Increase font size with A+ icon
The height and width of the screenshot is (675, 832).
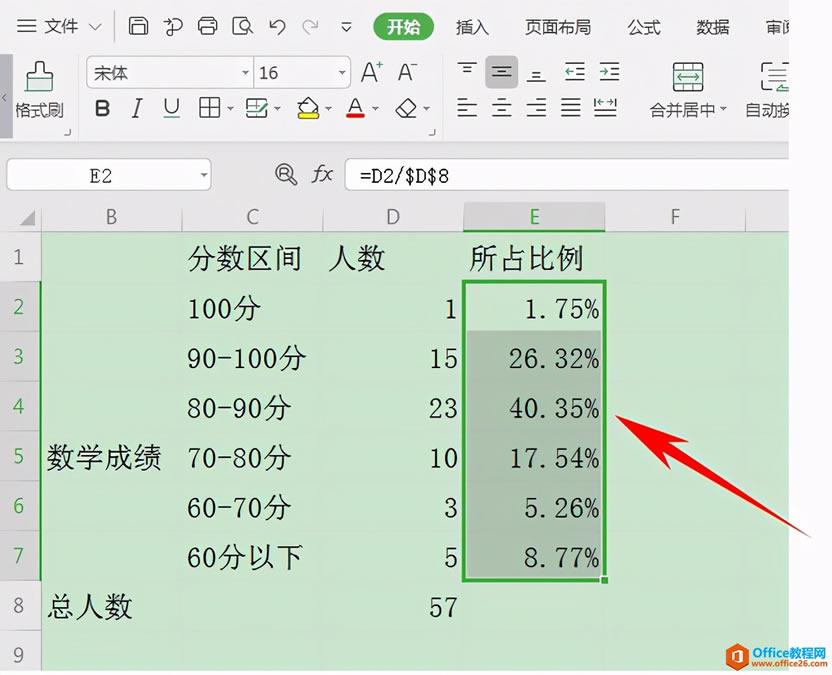371,72
